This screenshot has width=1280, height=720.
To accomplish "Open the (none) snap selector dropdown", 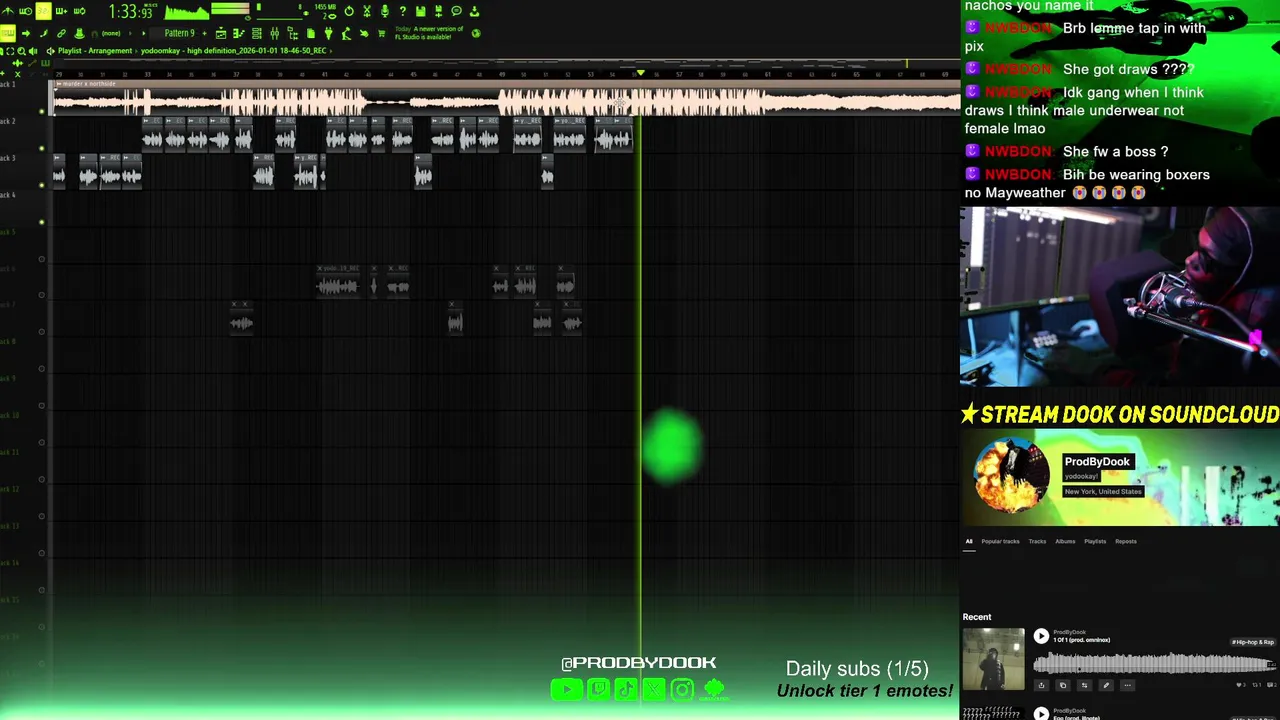I will (111, 33).
